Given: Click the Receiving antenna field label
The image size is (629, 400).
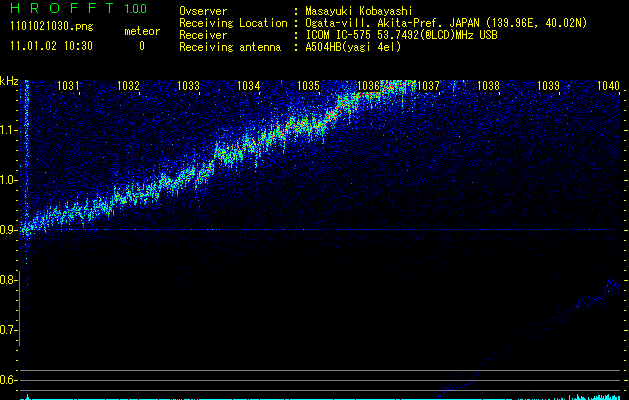Looking at the screenshot, I should tap(230, 47).
